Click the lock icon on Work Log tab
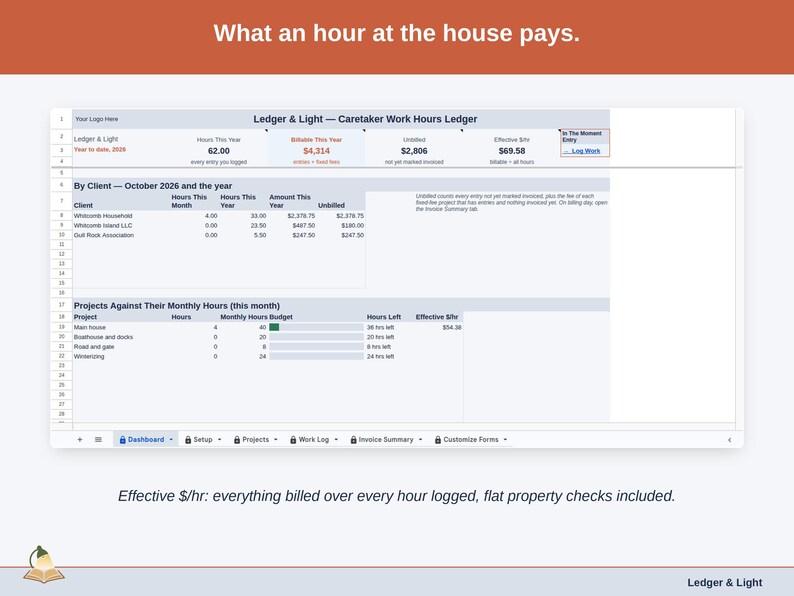Image resolution: width=794 pixels, height=596 pixels. (293, 440)
